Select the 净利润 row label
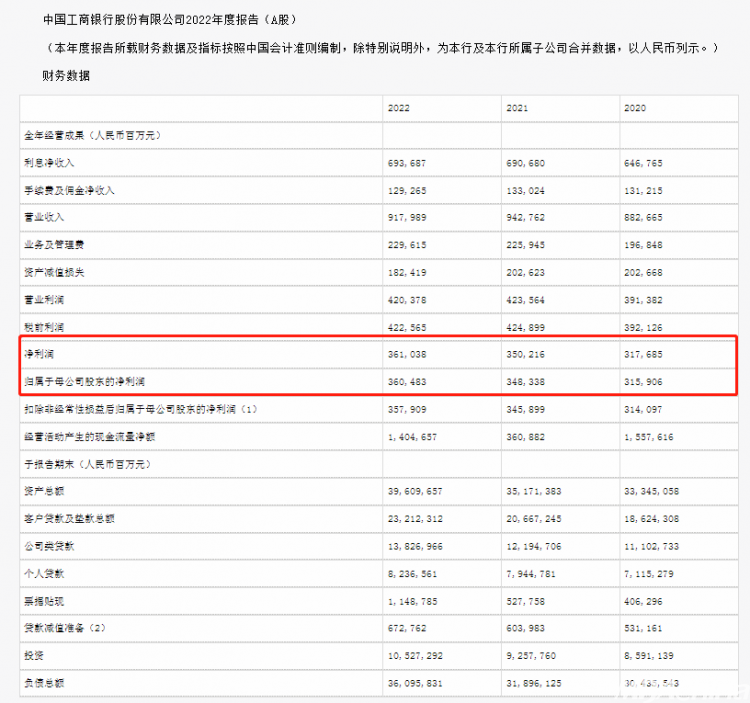The width and height of the screenshot is (750, 703). (x=39, y=354)
